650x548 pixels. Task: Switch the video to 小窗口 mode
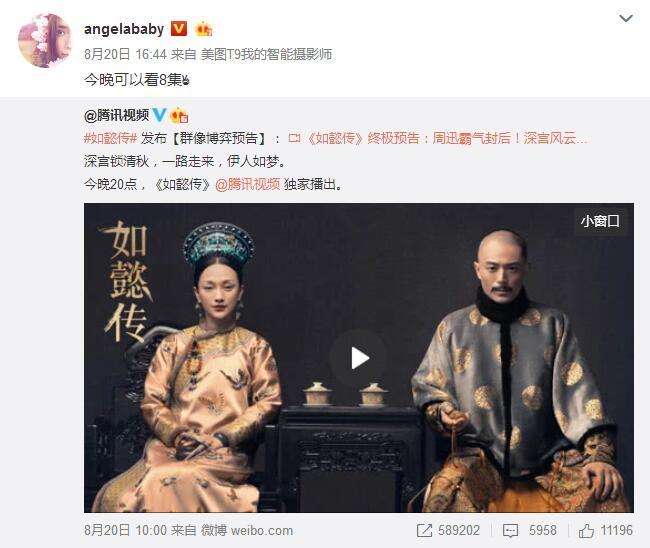600,221
